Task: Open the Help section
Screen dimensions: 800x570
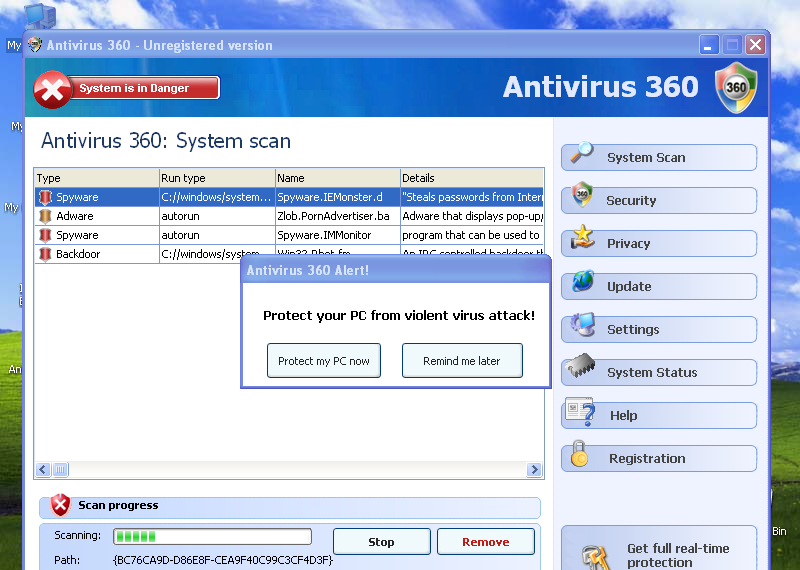Action: click(x=659, y=415)
